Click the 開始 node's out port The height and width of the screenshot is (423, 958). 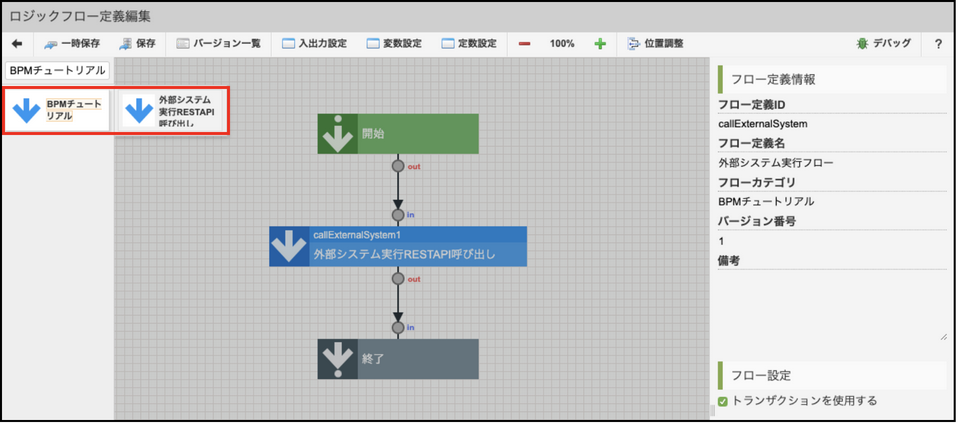pos(398,166)
